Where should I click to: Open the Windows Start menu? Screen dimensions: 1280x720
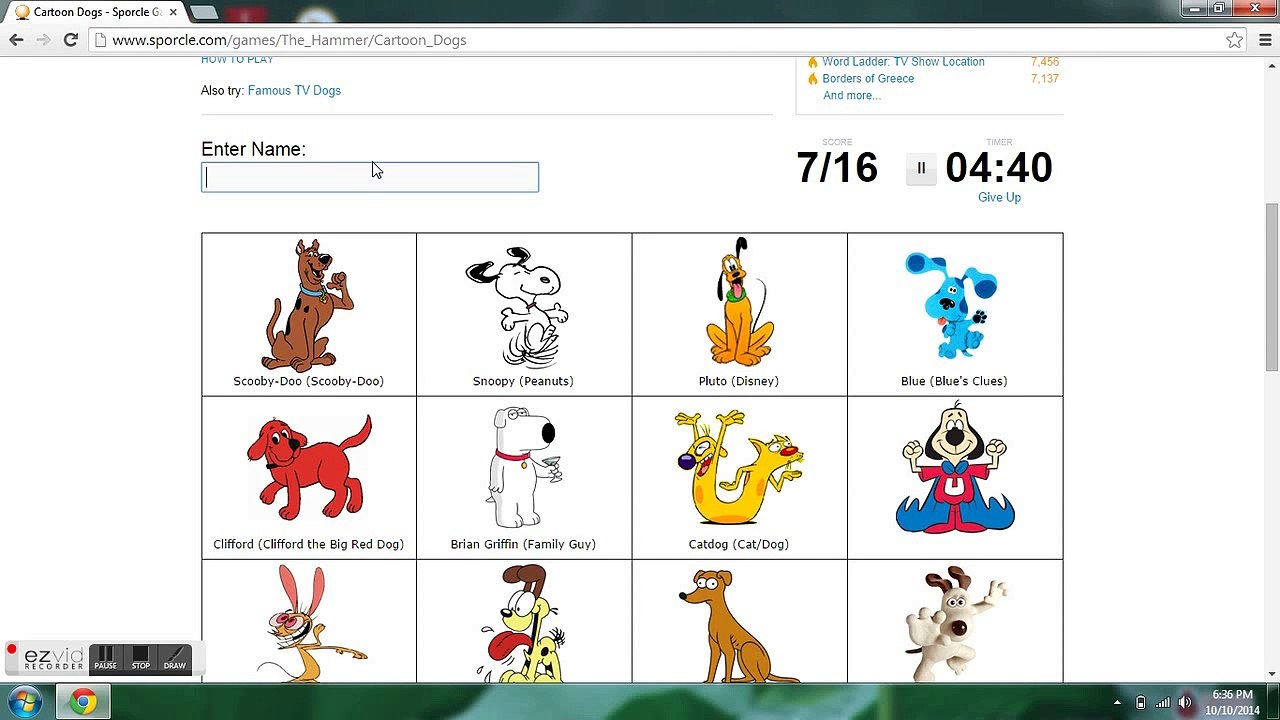(23, 702)
